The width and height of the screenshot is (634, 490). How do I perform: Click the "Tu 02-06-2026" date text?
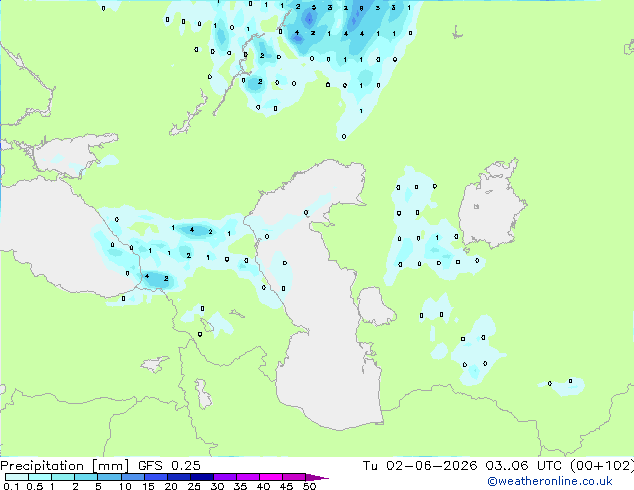coord(420,466)
